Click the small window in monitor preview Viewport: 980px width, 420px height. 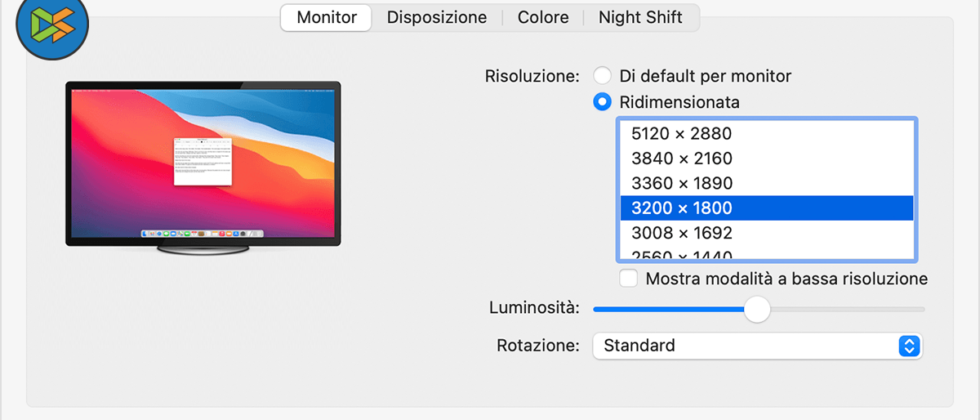click(204, 161)
